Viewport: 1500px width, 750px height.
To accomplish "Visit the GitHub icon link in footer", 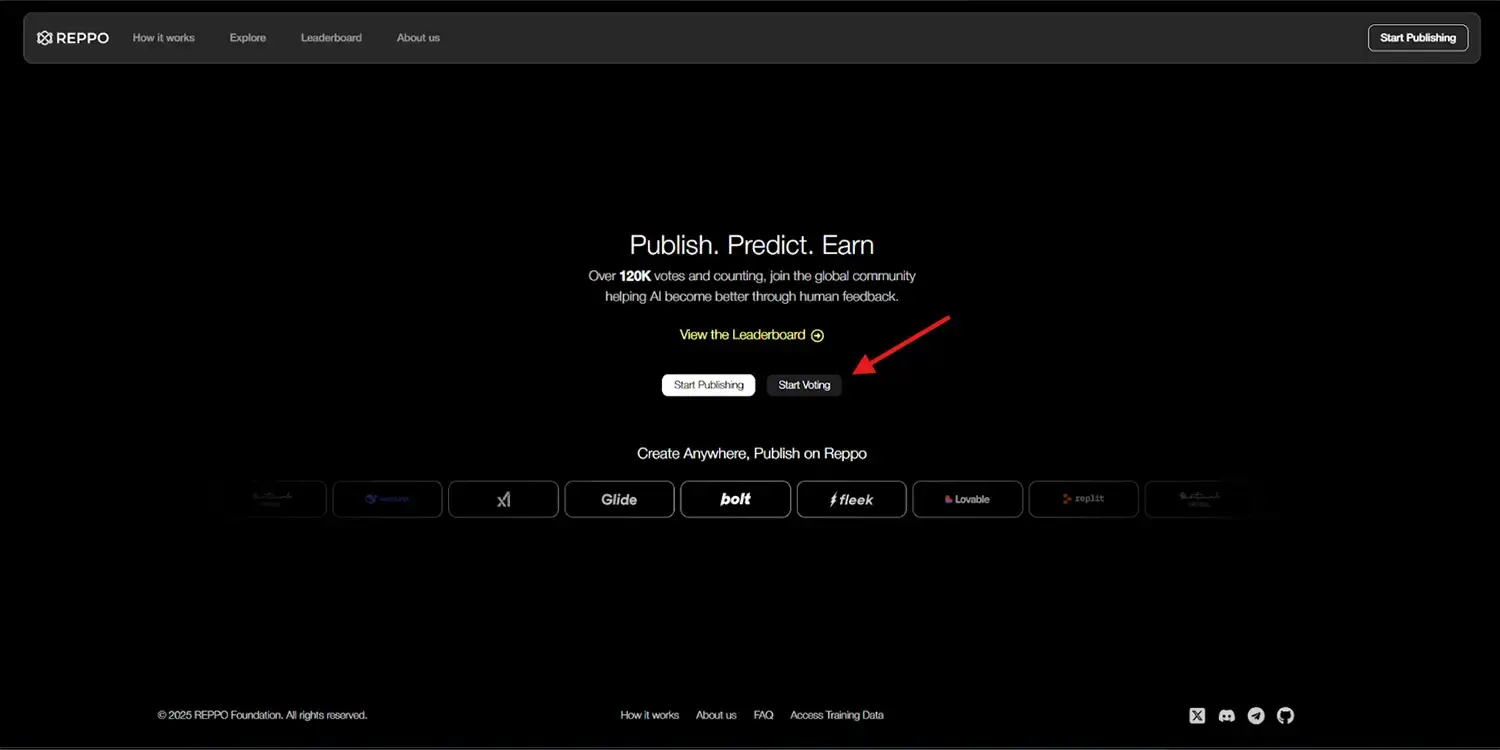I will pos(1285,715).
